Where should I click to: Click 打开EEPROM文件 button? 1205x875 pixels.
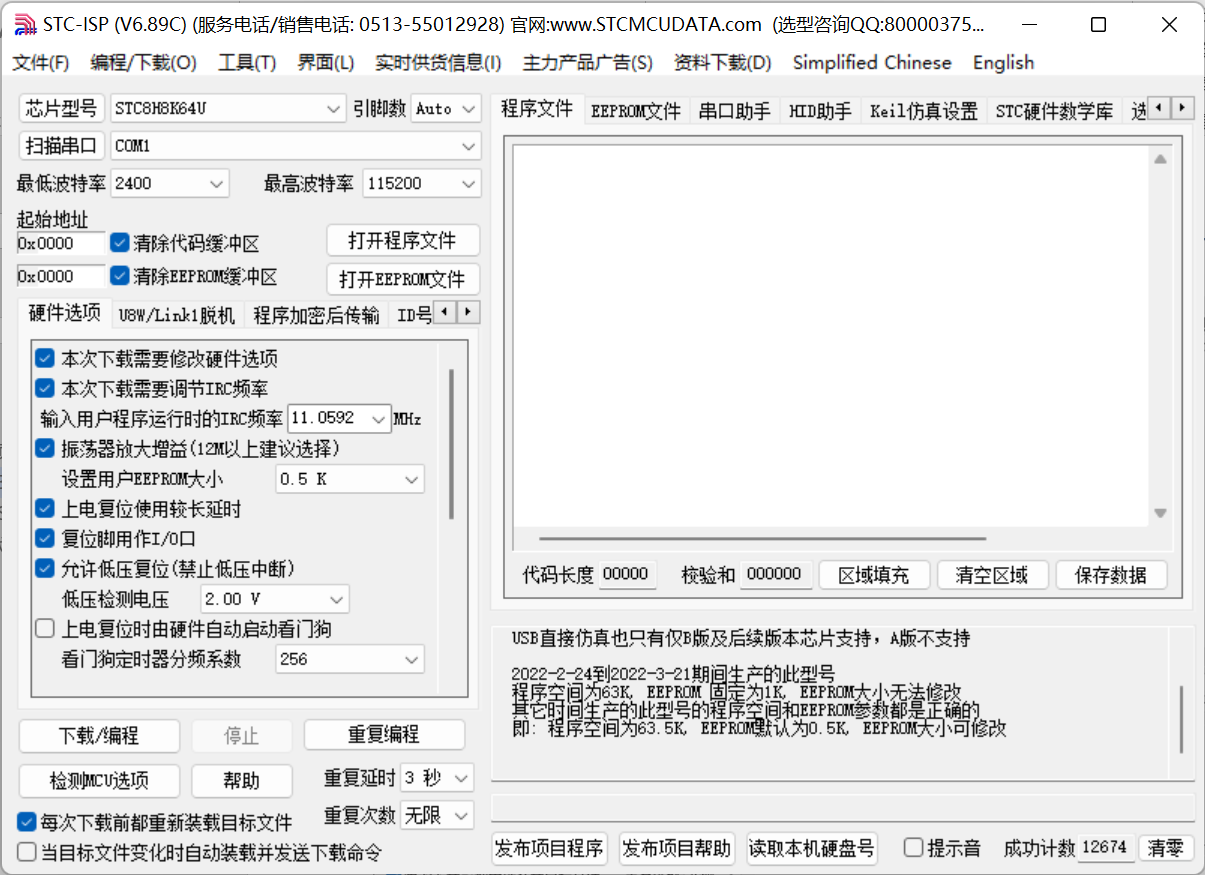403,279
